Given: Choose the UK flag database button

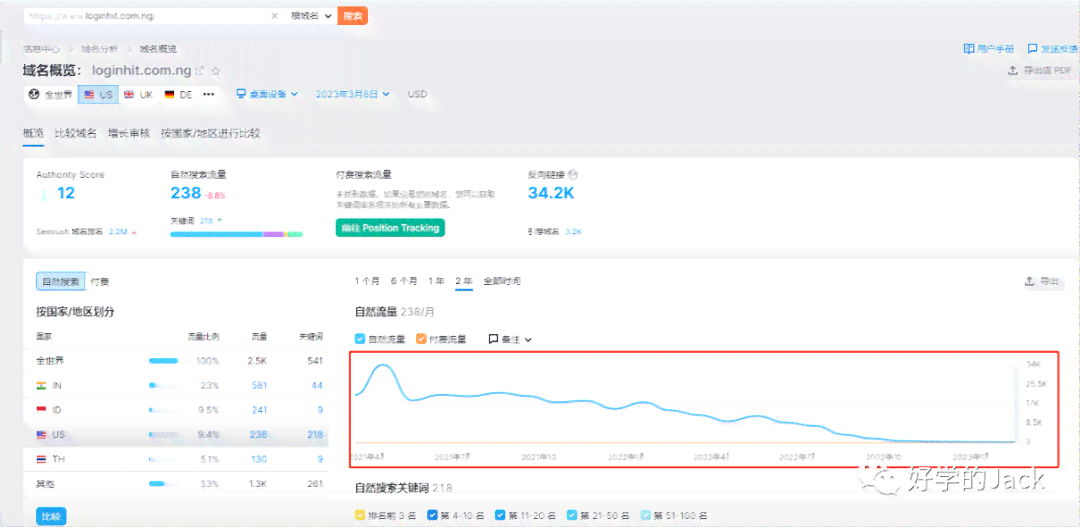Looking at the screenshot, I should click(x=138, y=94).
